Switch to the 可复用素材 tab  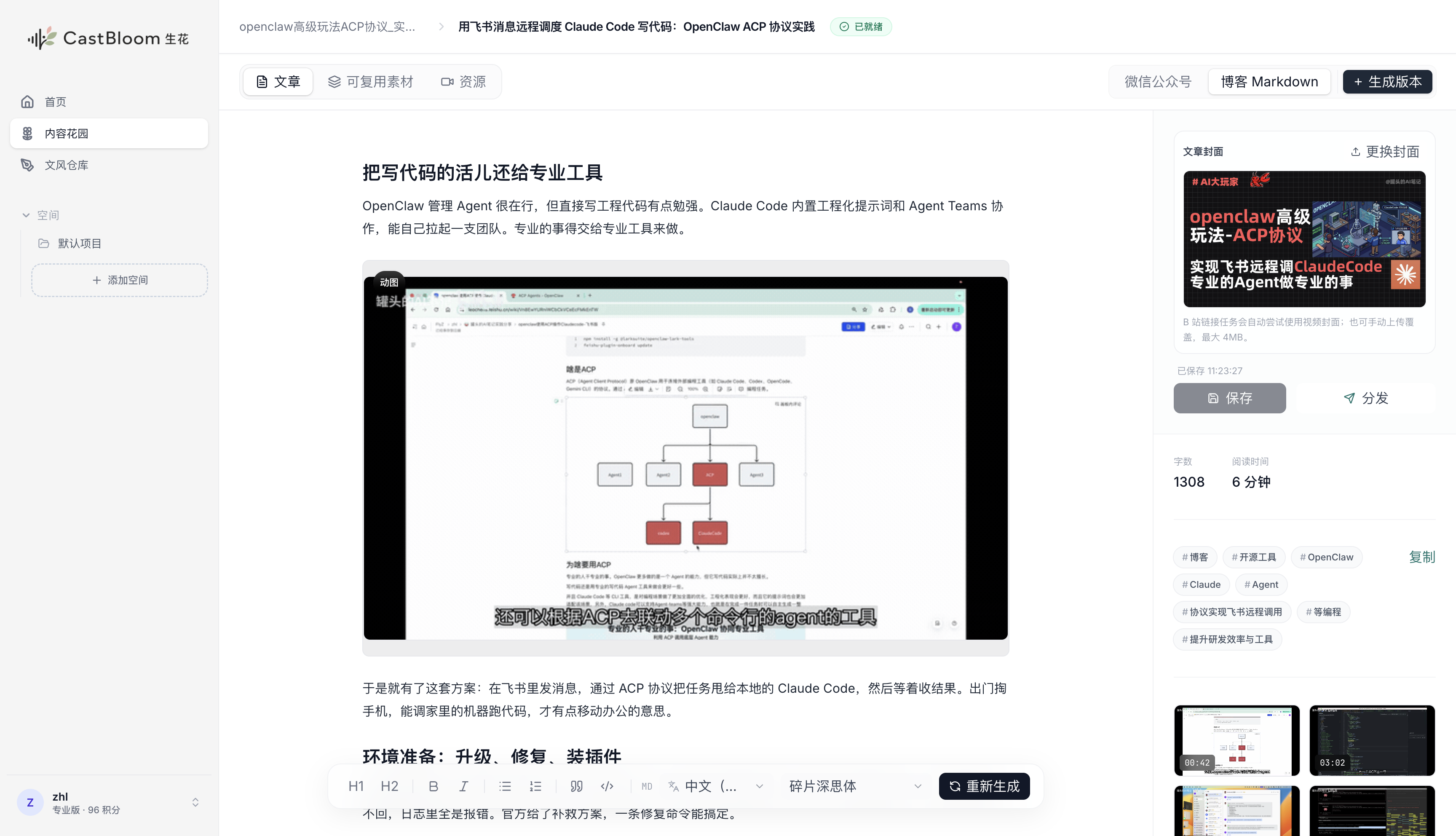click(x=371, y=81)
